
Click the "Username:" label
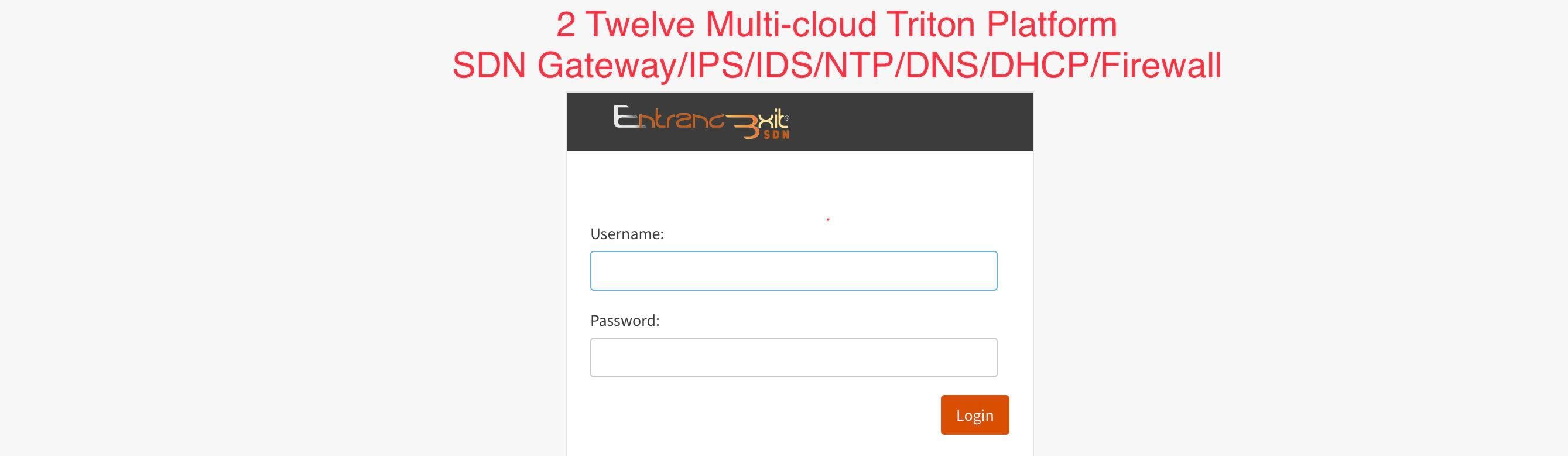[x=627, y=234]
